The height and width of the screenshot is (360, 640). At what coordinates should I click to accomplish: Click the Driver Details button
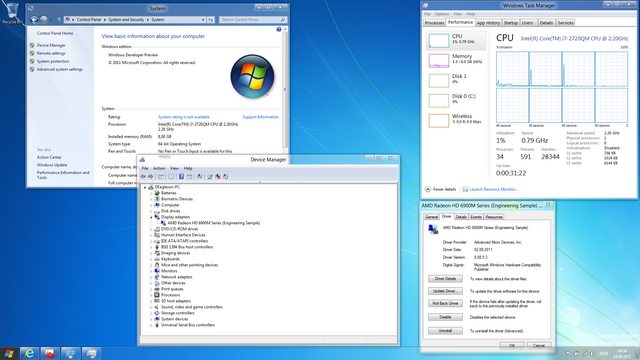pos(445,279)
